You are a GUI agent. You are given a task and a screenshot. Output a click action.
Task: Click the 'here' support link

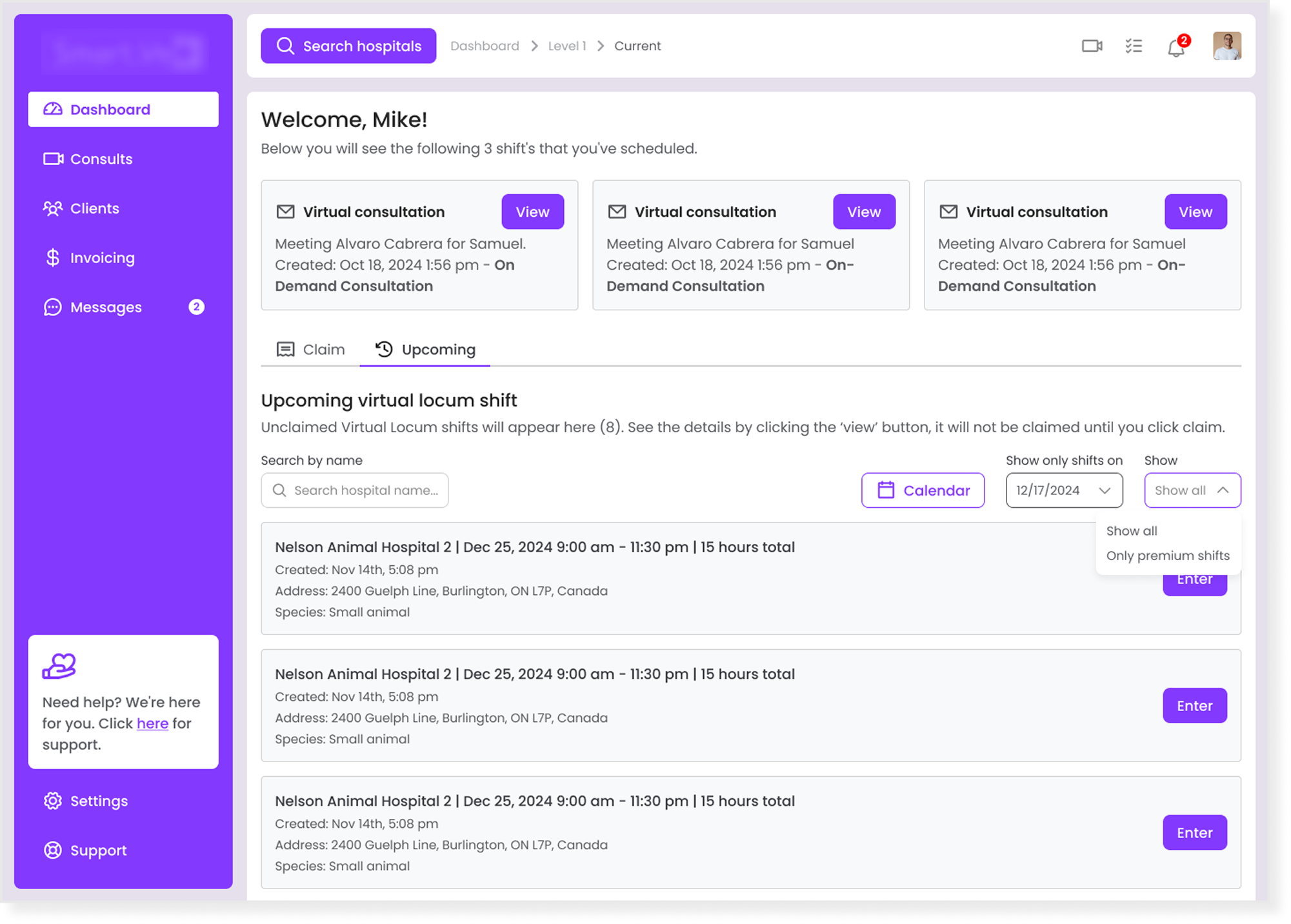click(152, 723)
